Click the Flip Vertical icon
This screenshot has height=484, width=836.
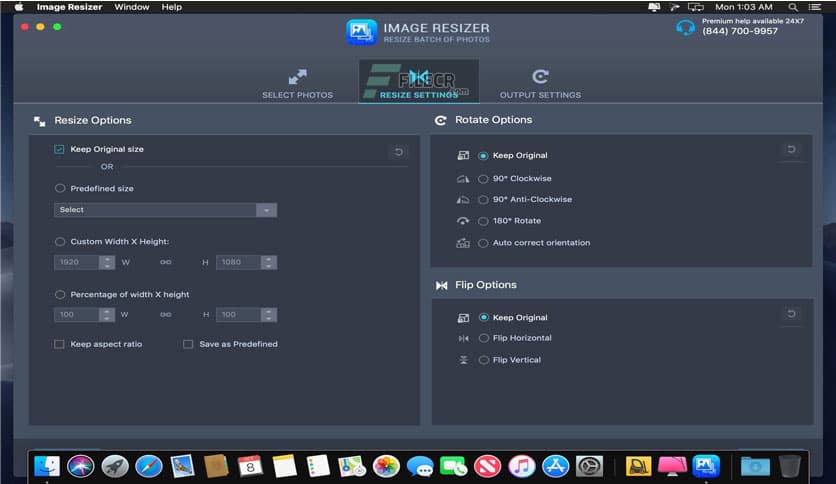463,360
